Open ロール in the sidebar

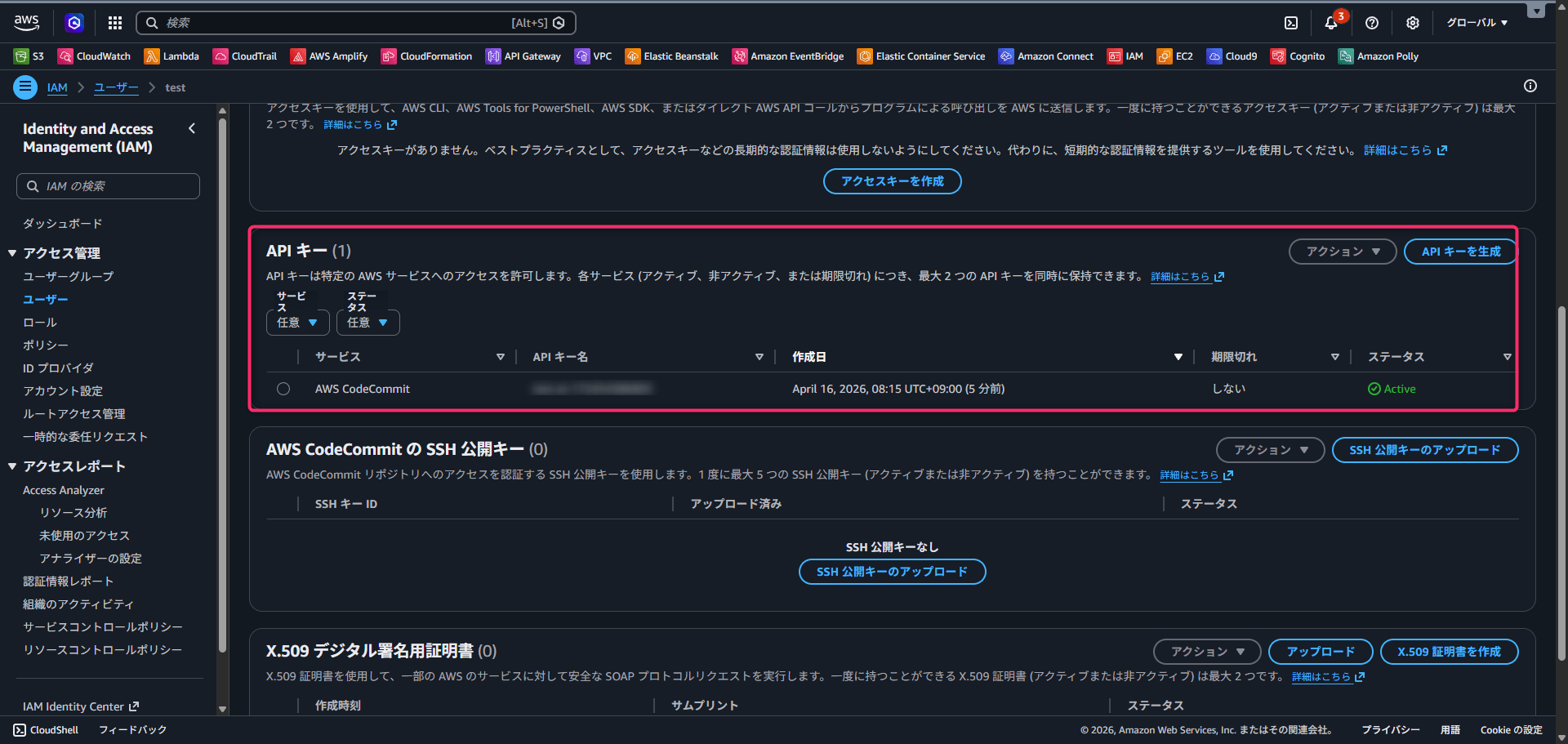pyautogui.click(x=40, y=322)
